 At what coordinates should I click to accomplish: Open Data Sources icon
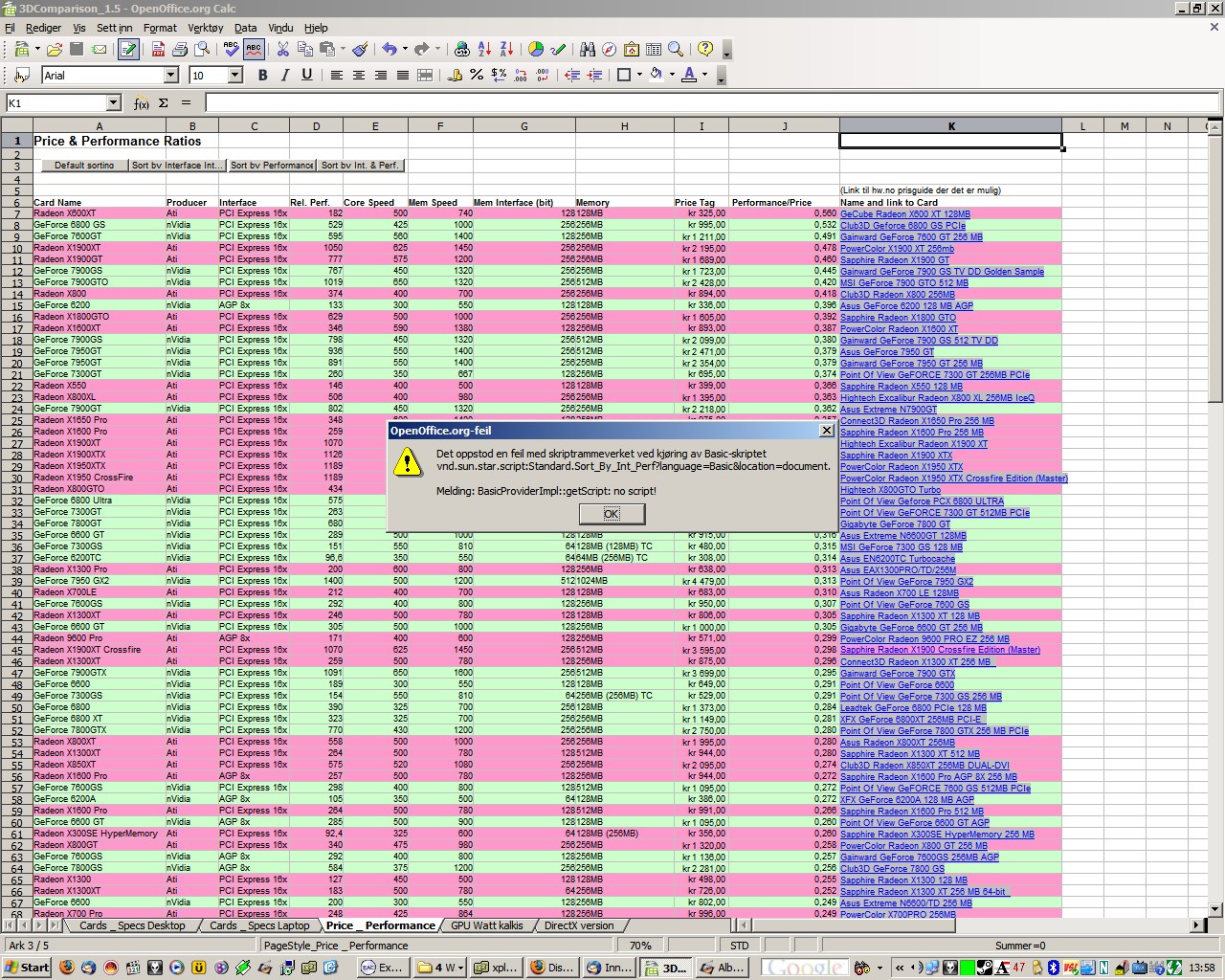click(x=654, y=49)
